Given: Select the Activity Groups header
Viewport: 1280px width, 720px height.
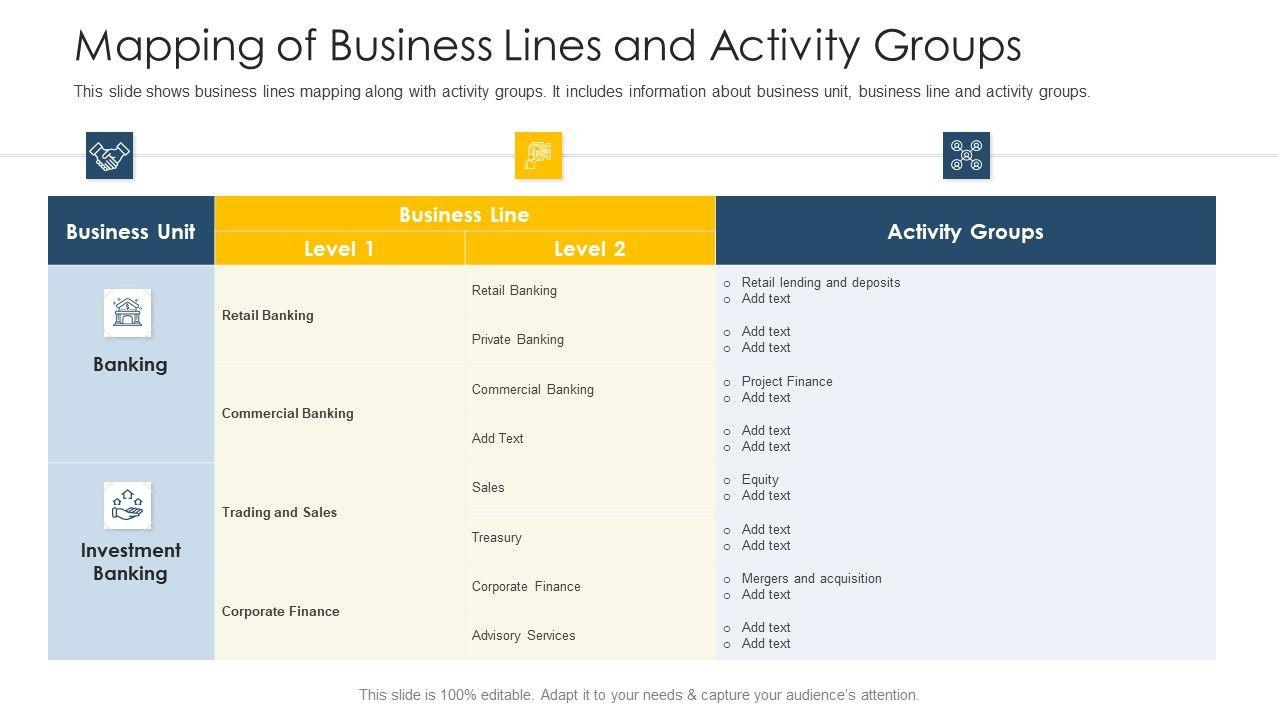Looking at the screenshot, I should click(x=965, y=232).
